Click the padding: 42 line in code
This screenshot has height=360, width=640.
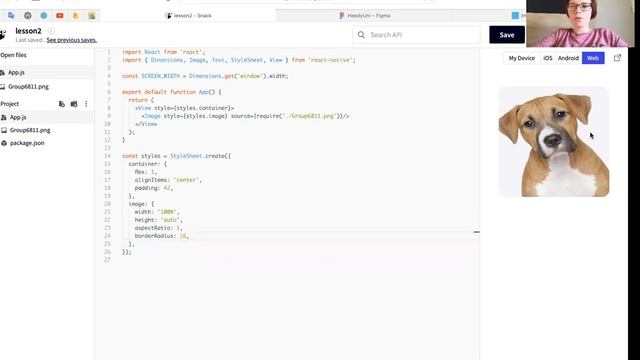(x=154, y=188)
